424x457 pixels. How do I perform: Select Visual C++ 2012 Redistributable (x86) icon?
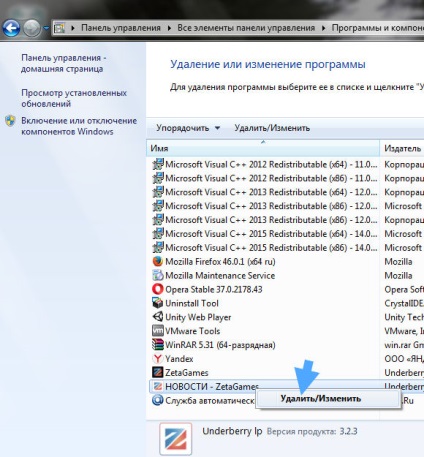[158, 178]
